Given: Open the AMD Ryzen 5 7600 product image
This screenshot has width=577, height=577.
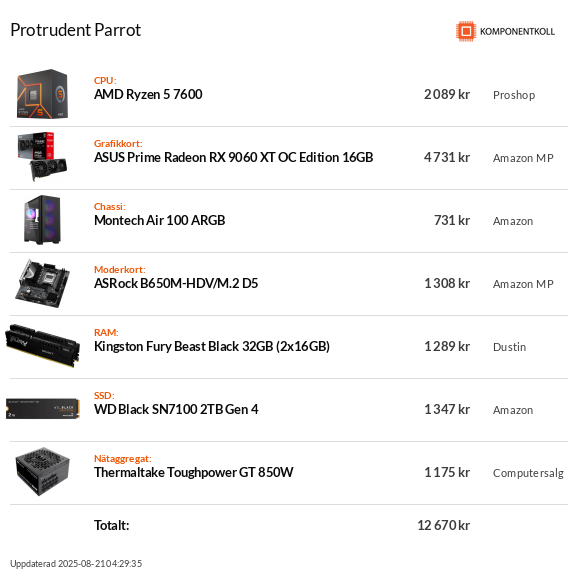Looking at the screenshot, I should pyautogui.click(x=42, y=94).
